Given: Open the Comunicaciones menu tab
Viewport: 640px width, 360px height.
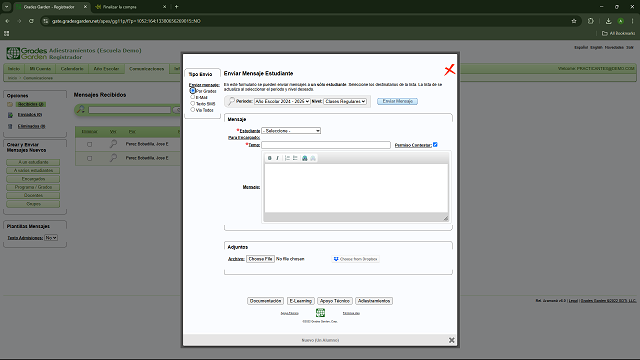Looking at the screenshot, I should click(x=147, y=69).
